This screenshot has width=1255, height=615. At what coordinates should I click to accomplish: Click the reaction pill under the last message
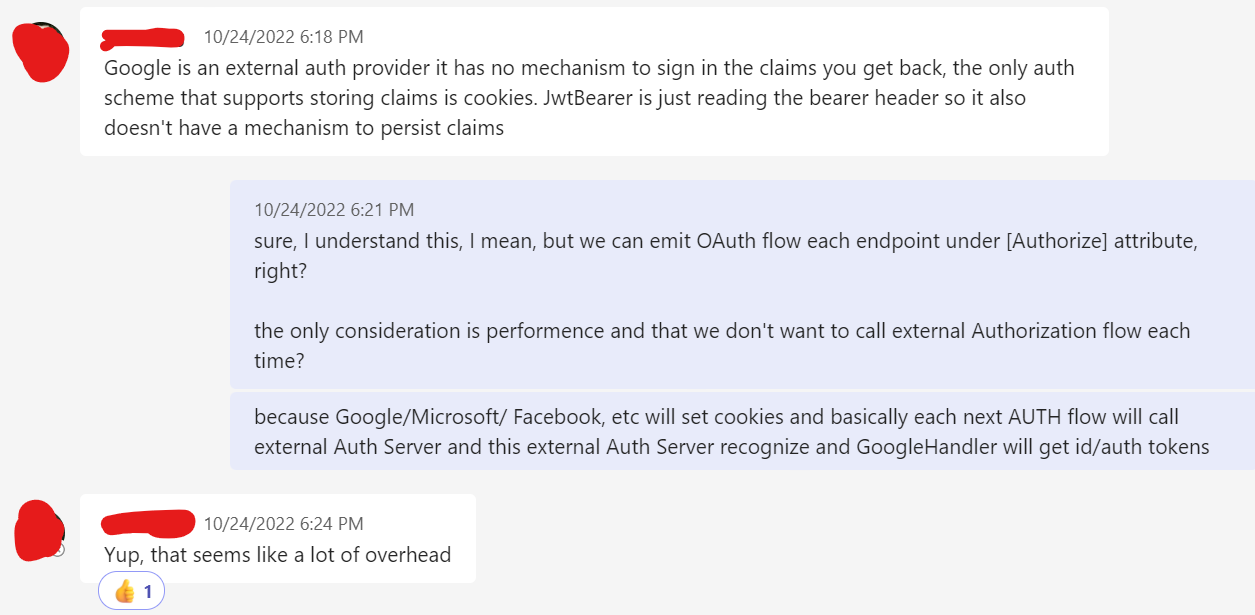click(131, 591)
